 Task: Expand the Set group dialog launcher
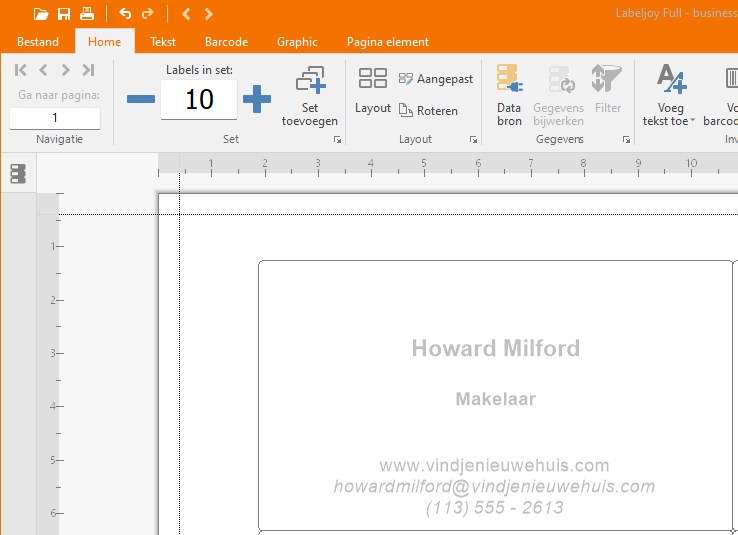[x=337, y=140]
